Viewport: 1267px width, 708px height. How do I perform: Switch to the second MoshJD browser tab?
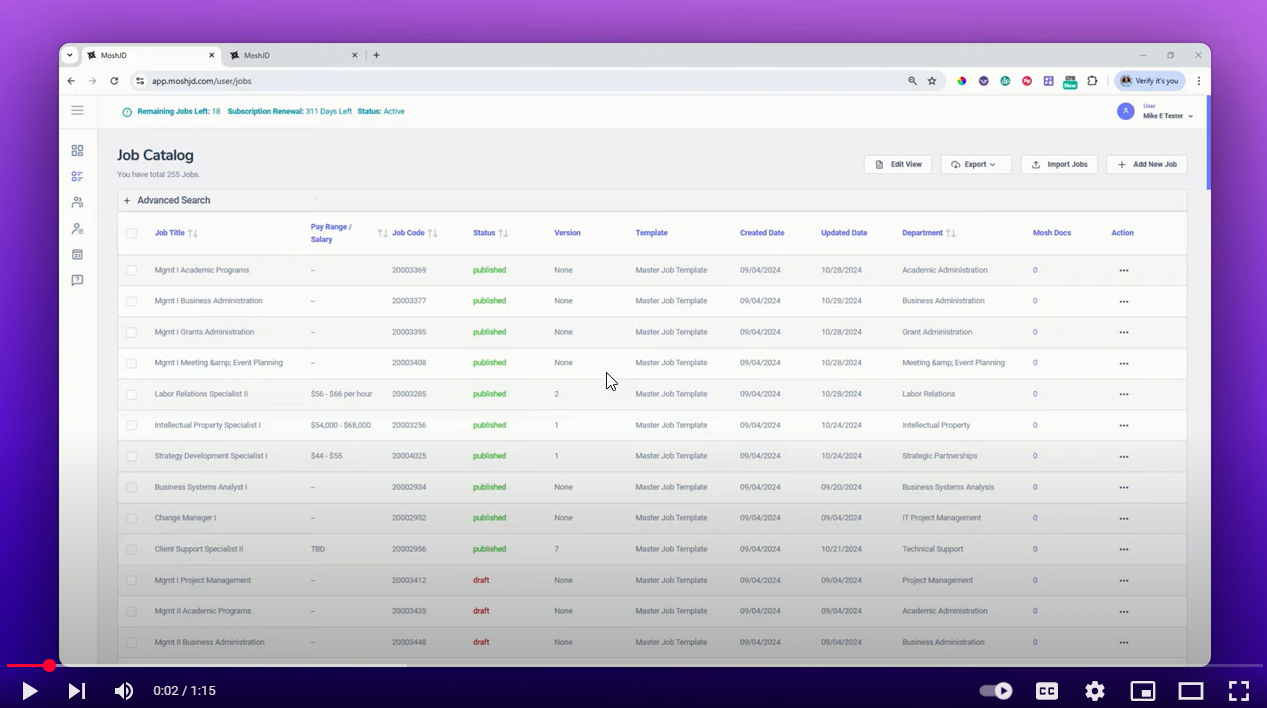[x=290, y=55]
